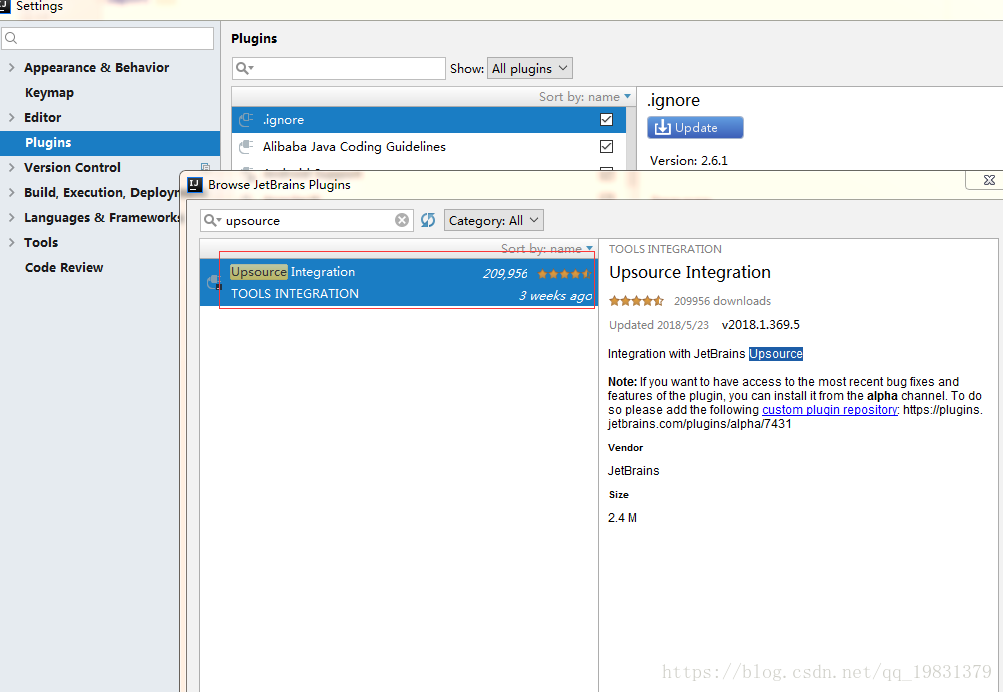
Task: Click the Alibaba Java Coding Guidelines plugin icon
Action: [246, 146]
